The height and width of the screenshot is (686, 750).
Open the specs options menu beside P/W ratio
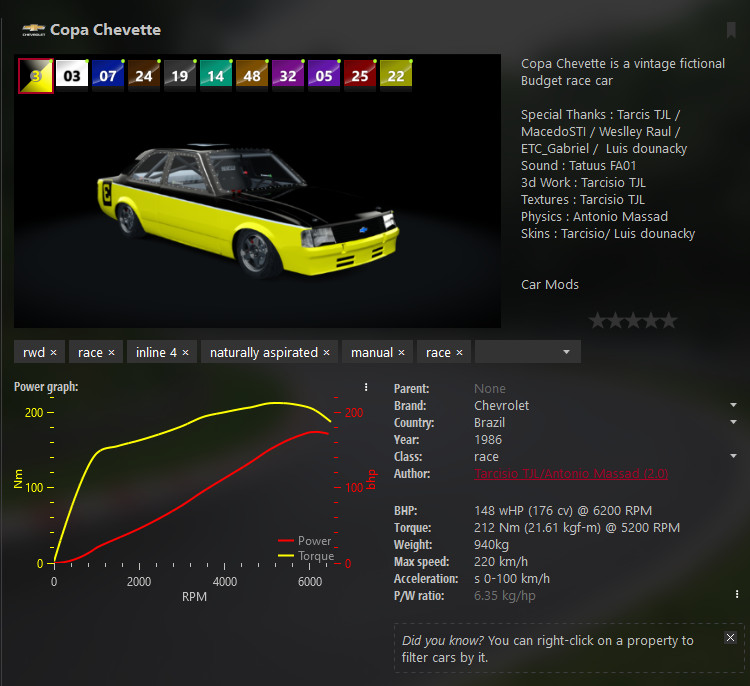pyautogui.click(x=737, y=594)
